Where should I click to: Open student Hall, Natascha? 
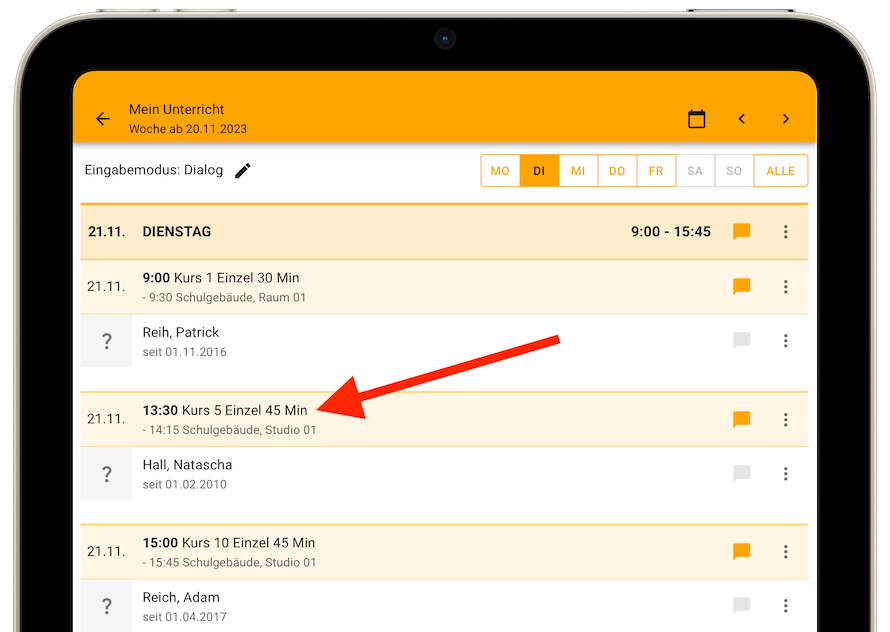click(x=187, y=465)
